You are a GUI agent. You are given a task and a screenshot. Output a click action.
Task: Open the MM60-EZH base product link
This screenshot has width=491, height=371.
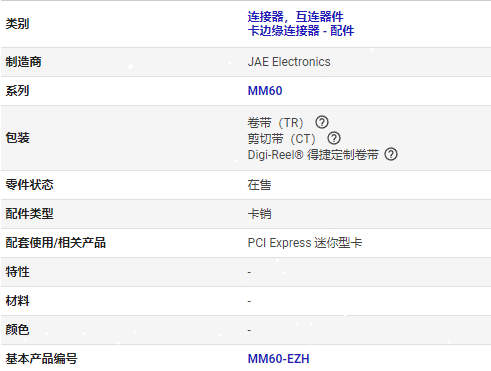[x=279, y=359]
